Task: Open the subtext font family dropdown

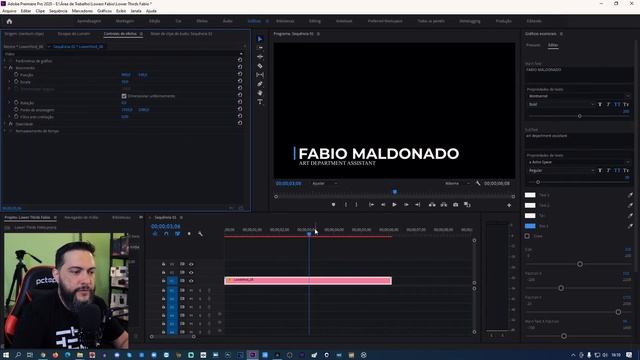Action: coord(579,162)
